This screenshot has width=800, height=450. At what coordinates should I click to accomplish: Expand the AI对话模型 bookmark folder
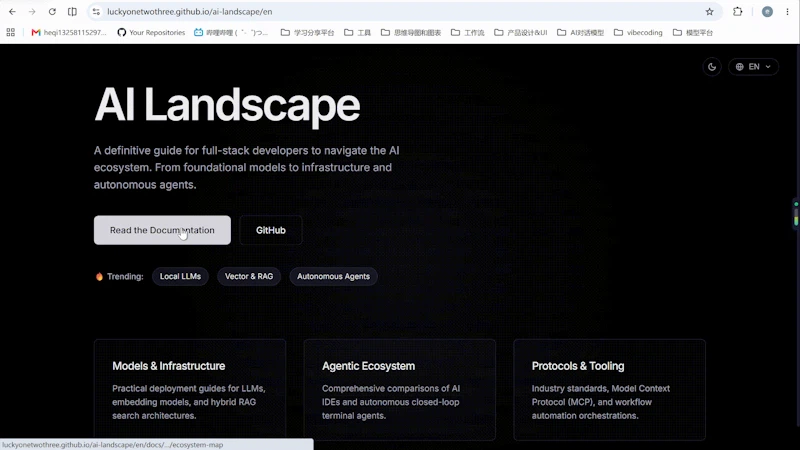click(581, 32)
